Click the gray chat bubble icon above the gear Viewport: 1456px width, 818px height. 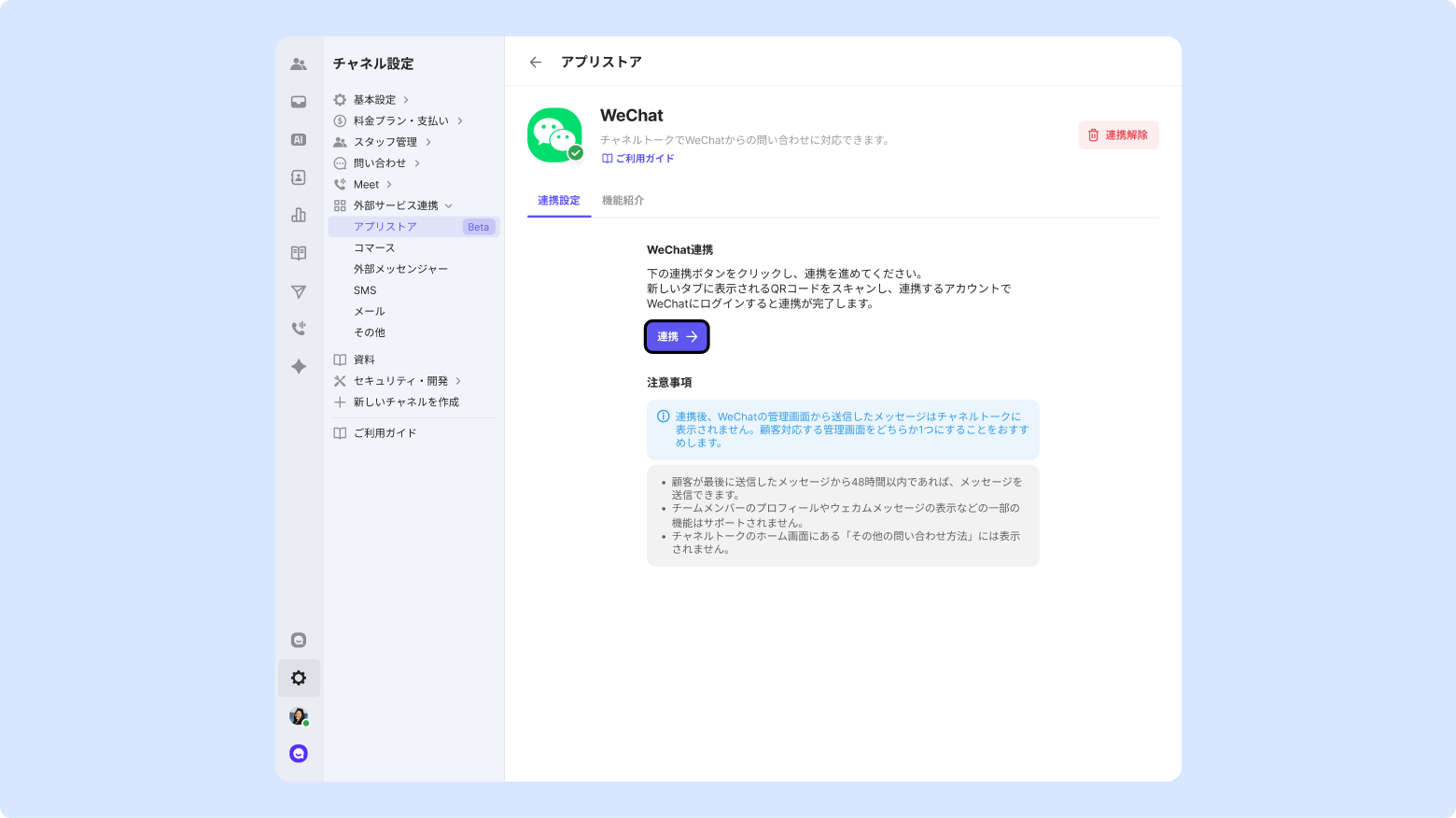(x=299, y=640)
